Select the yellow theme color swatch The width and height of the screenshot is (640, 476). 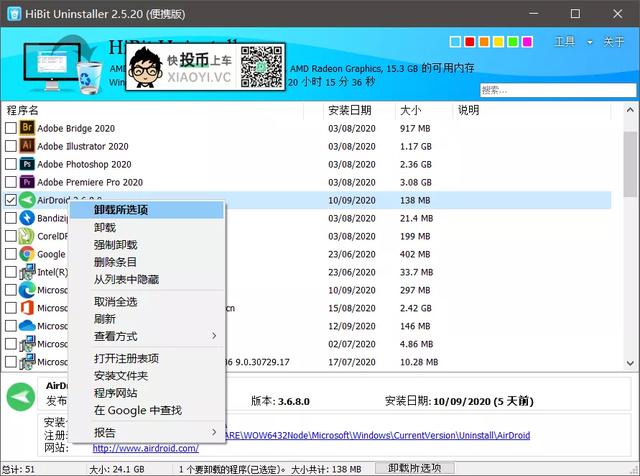[498, 42]
